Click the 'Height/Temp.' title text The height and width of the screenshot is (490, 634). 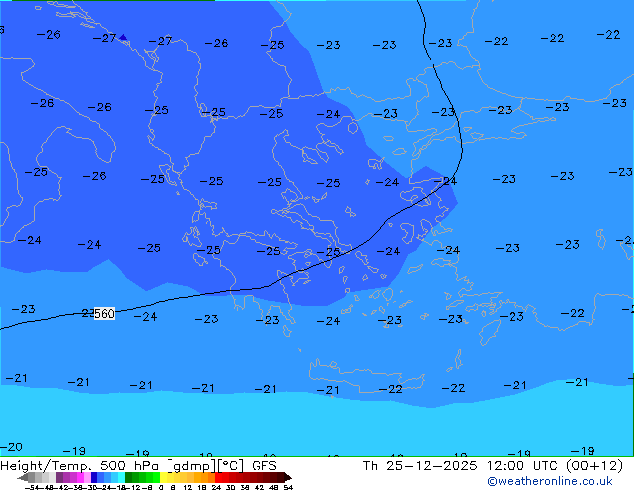44,466
